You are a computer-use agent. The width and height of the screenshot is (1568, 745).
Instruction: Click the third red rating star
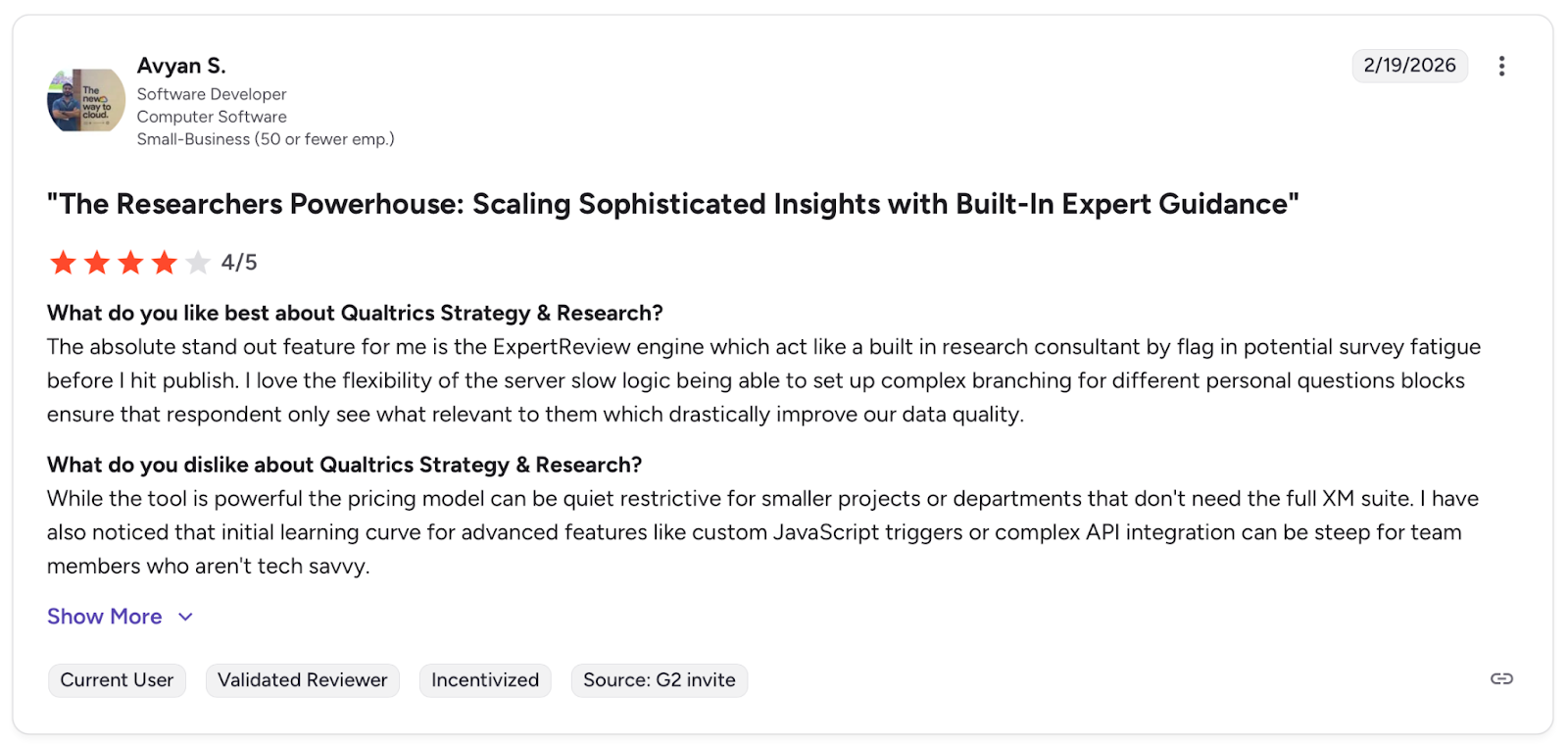tap(130, 263)
